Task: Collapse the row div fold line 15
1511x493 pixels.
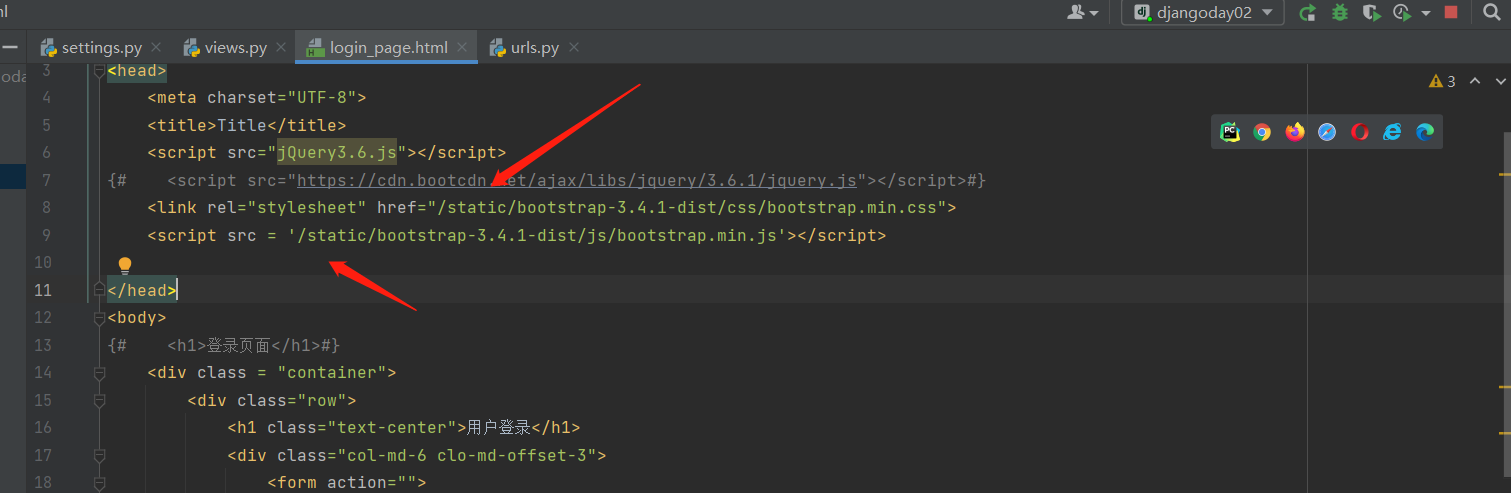Action: pos(98,400)
